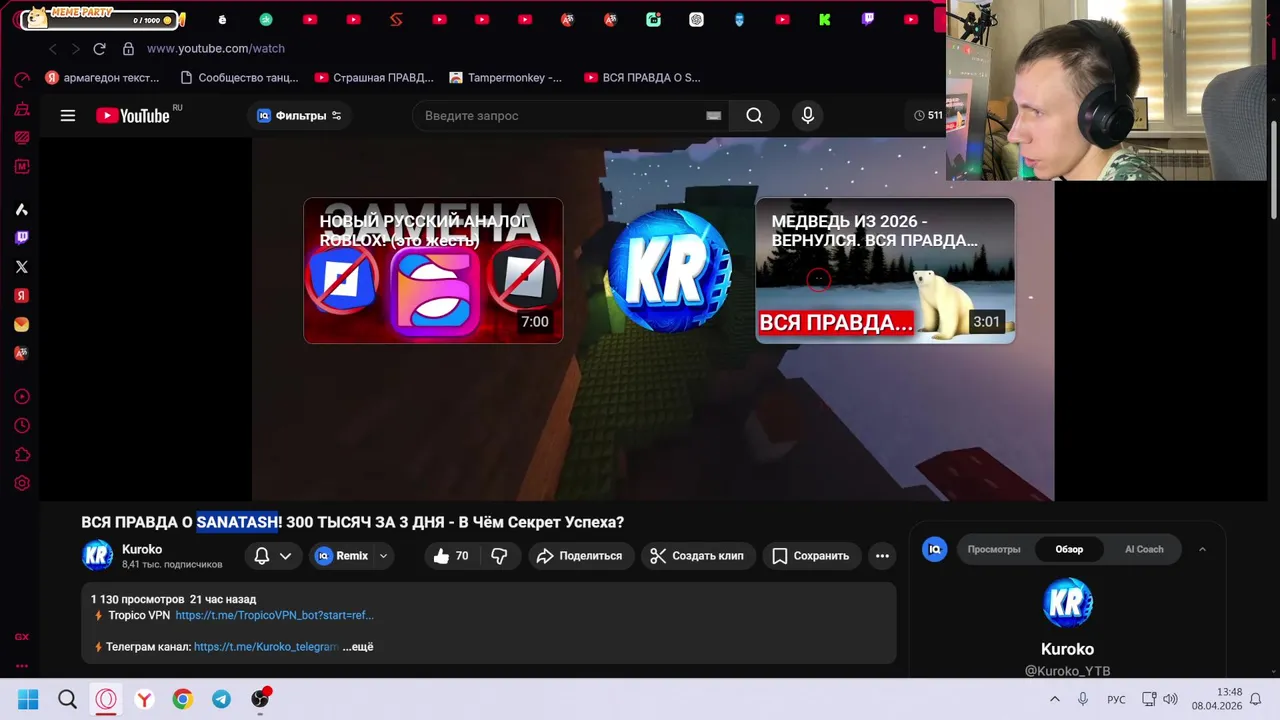1280x720 pixels.
Task: Open bookmark армагедон текст
Action: [x=102, y=77]
